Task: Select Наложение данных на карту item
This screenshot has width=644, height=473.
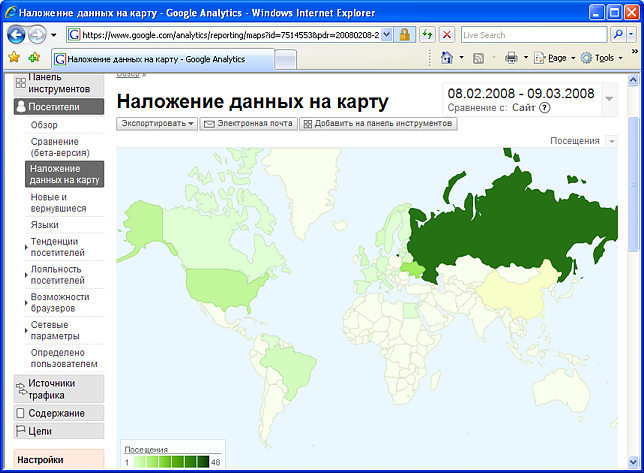Action: tap(64, 174)
